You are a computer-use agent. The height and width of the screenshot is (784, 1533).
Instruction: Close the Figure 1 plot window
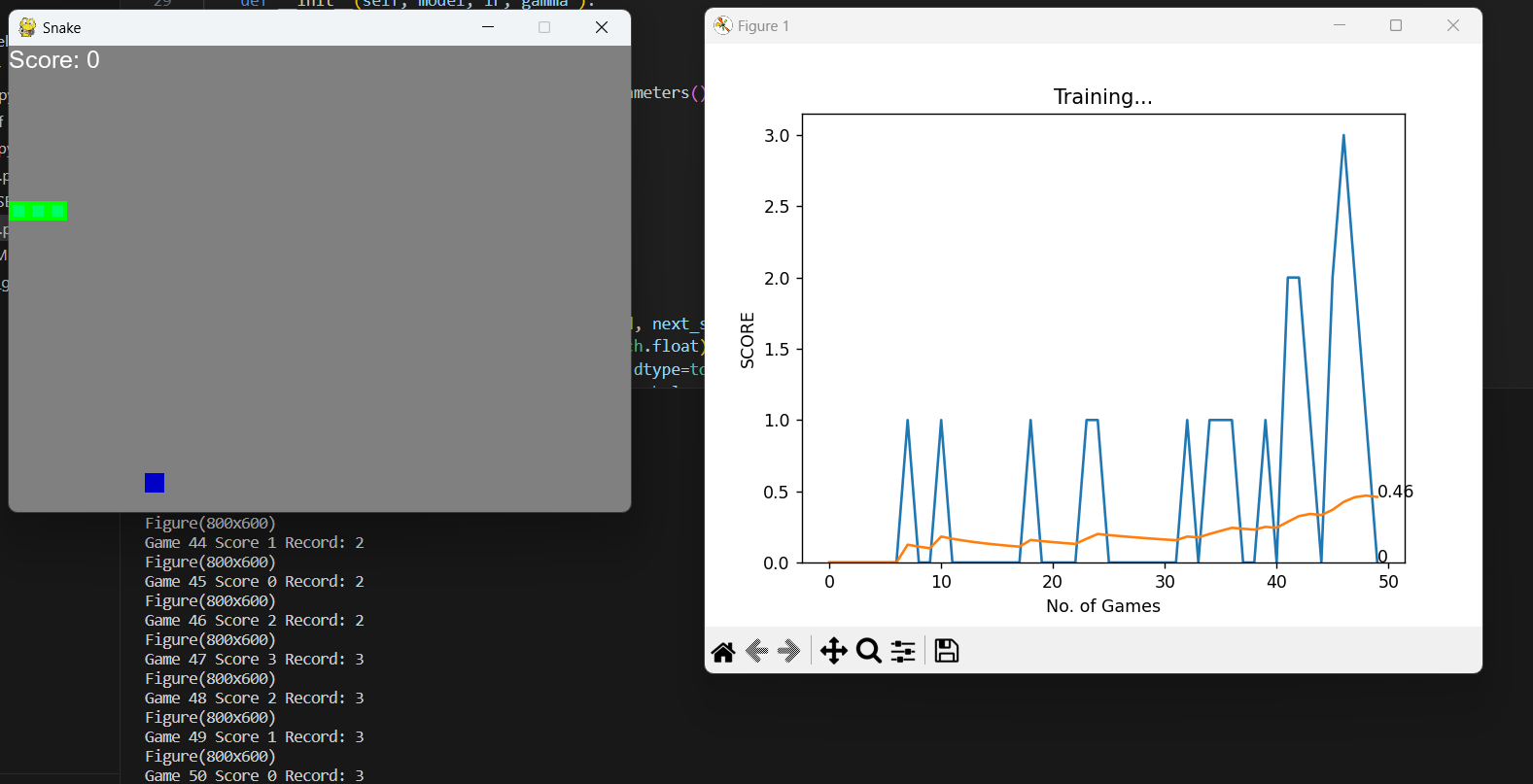coord(1453,25)
